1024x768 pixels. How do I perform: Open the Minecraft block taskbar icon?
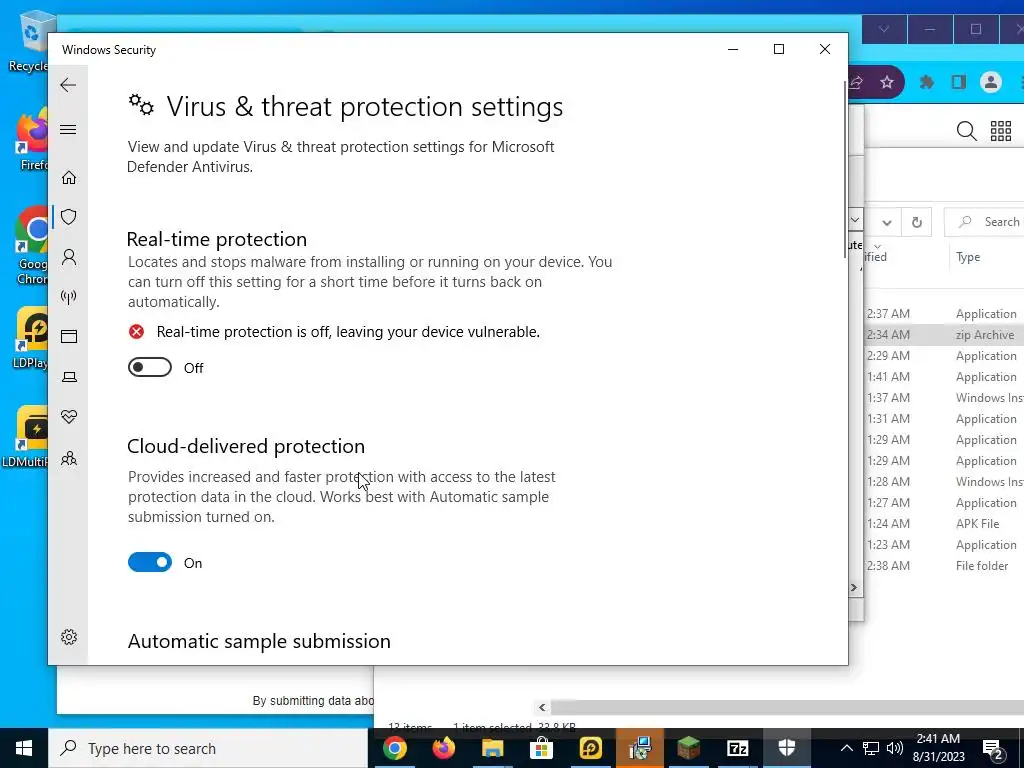688,748
